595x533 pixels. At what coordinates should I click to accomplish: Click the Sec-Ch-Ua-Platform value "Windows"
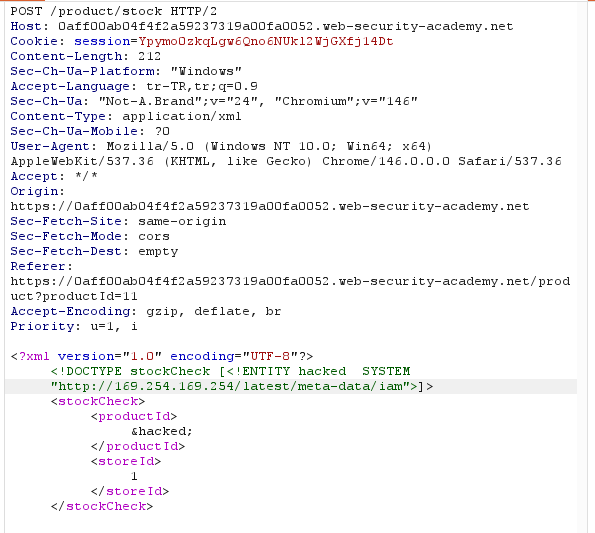(x=206, y=71)
